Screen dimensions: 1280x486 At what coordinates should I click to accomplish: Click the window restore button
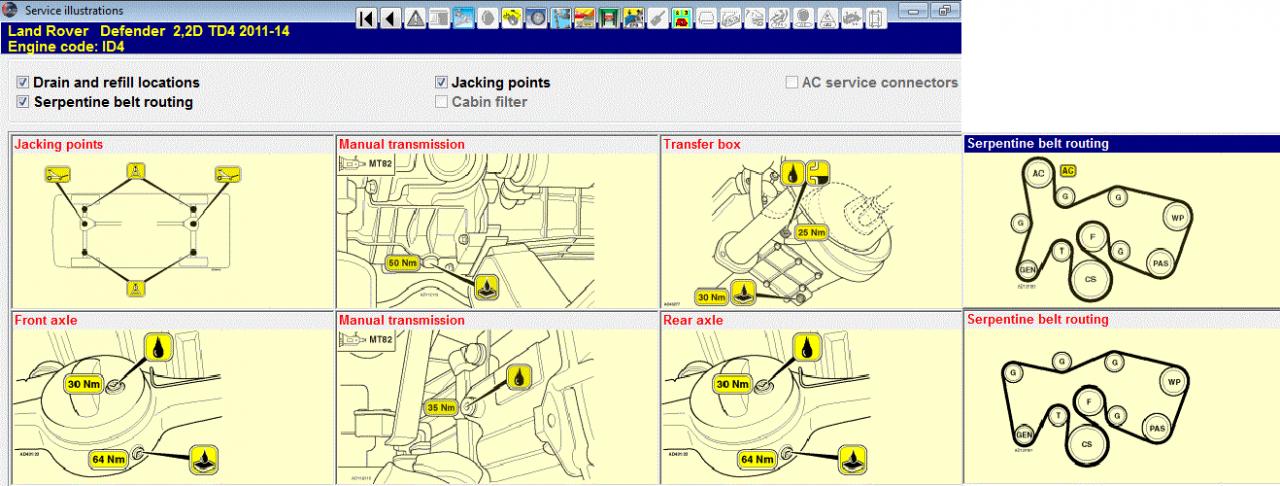click(942, 11)
